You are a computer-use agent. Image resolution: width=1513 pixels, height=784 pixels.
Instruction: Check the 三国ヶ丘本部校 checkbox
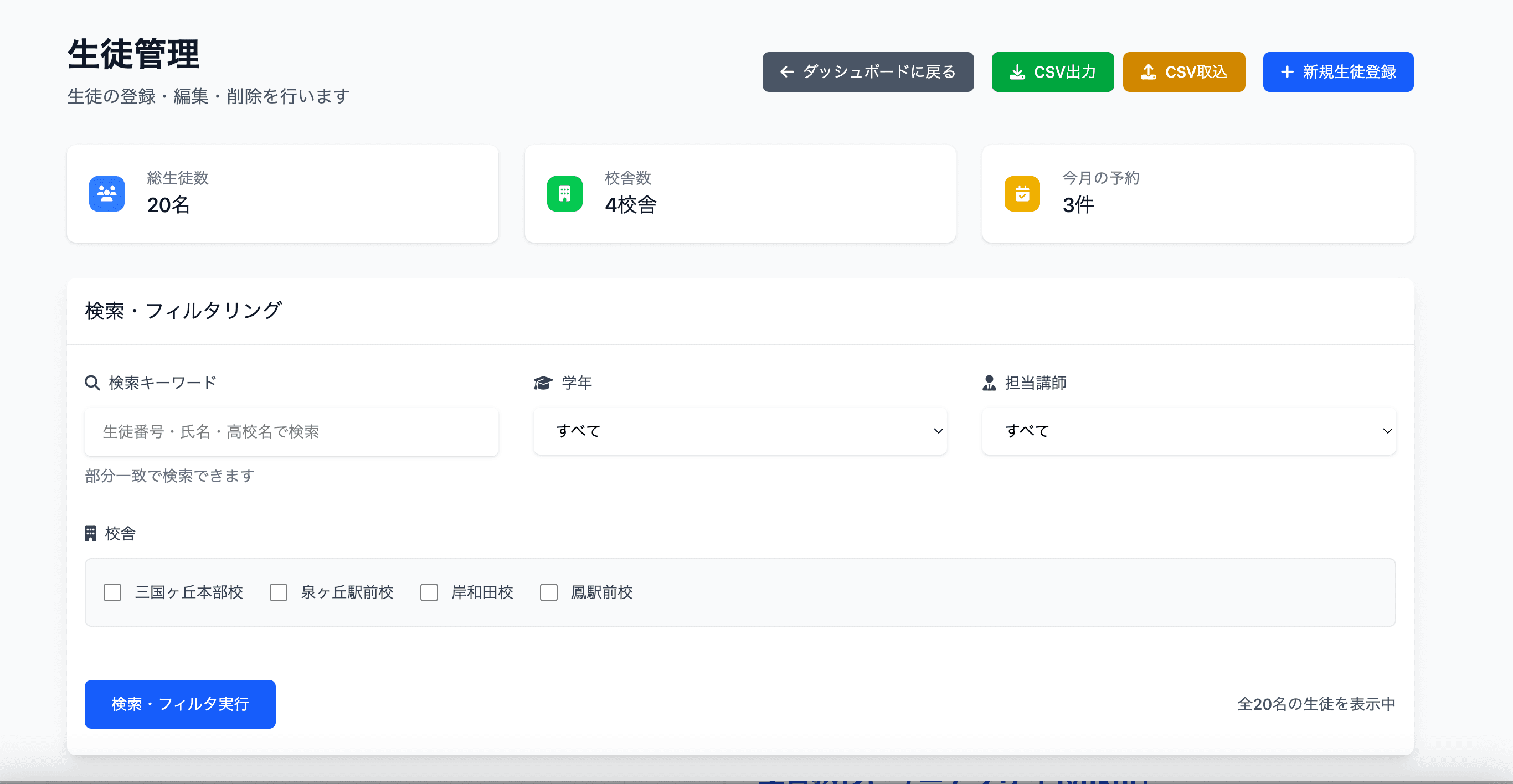pos(112,592)
